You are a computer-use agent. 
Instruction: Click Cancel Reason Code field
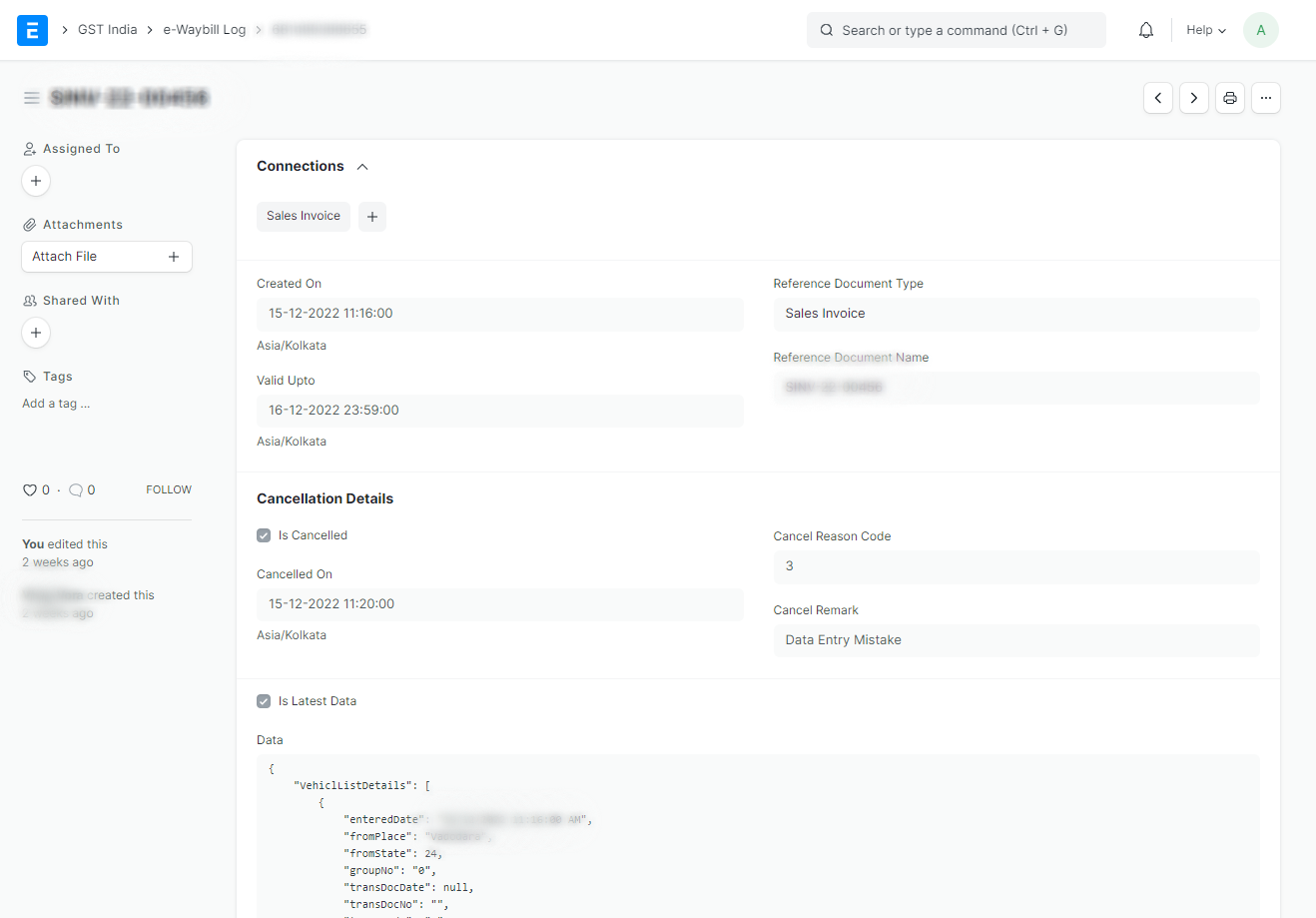pos(1016,566)
